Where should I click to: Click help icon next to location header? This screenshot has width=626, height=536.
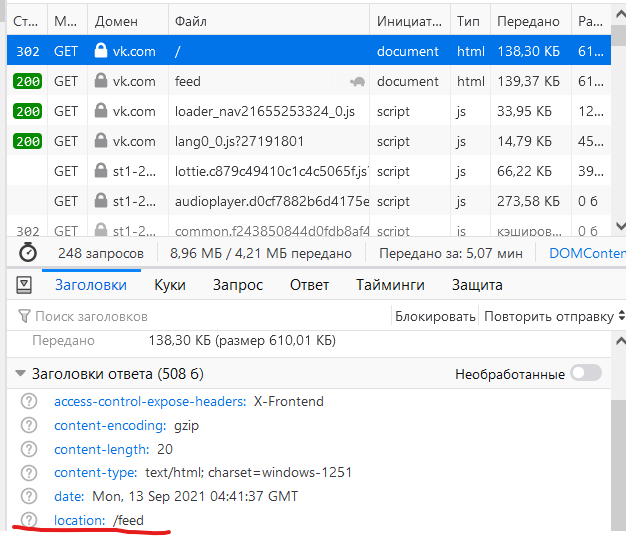pyautogui.click(x=30, y=520)
